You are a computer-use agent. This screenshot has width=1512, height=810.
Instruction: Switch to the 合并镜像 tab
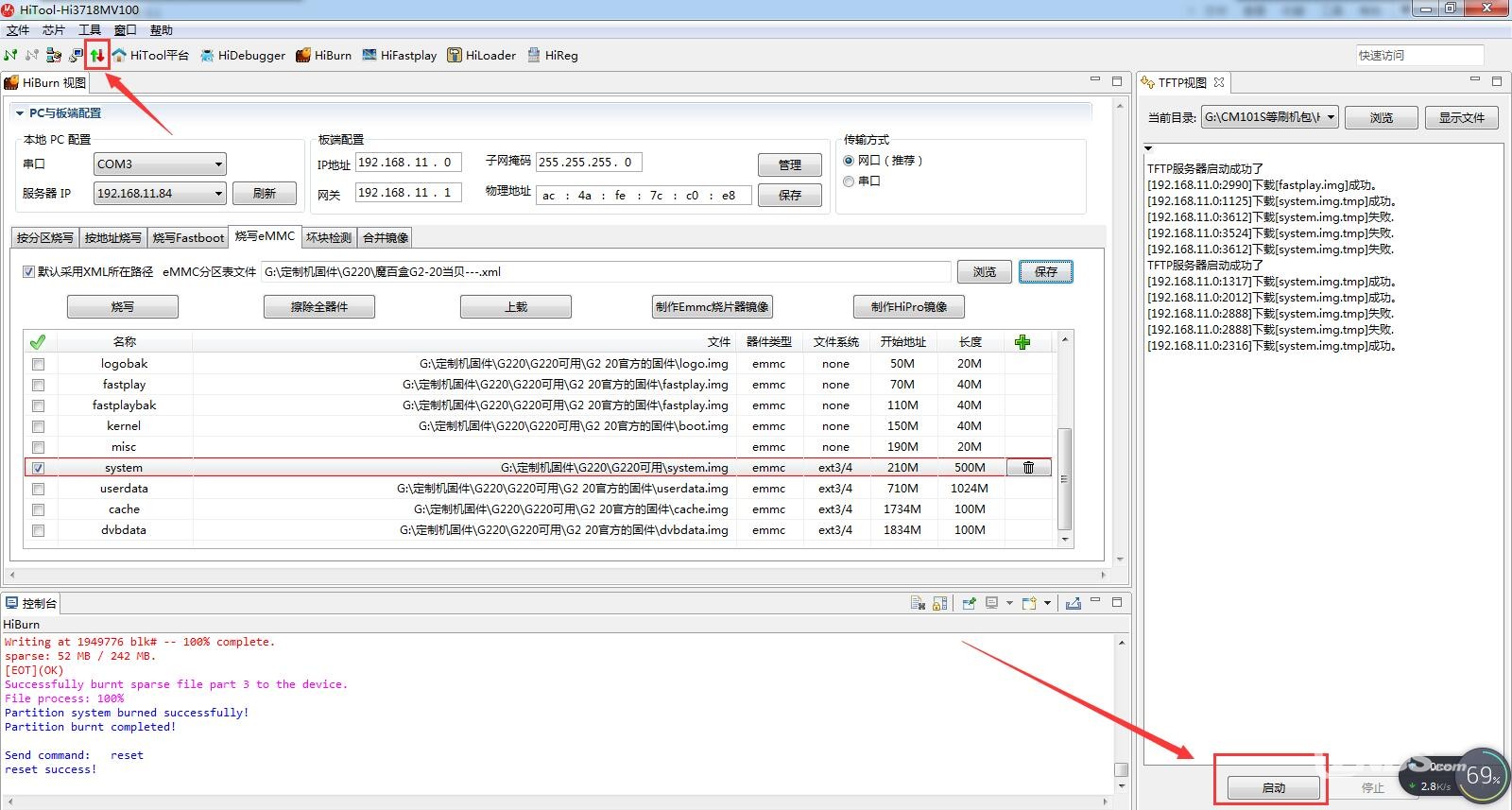point(386,237)
